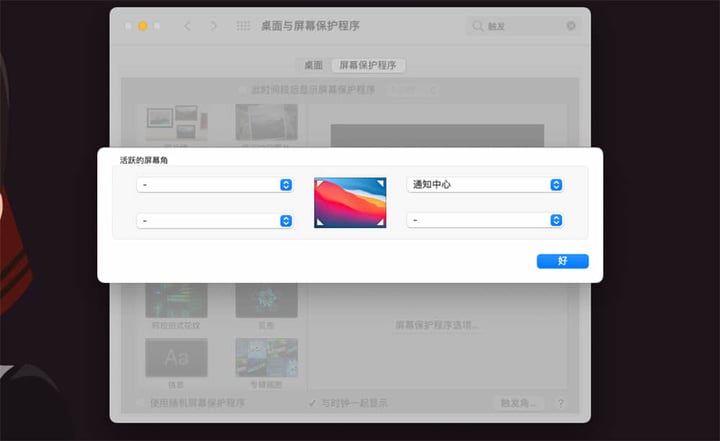Open the 通知中心 hot corner dropdown
Image resolution: width=720 pixels, height=441 pixels.
point(484,185)
